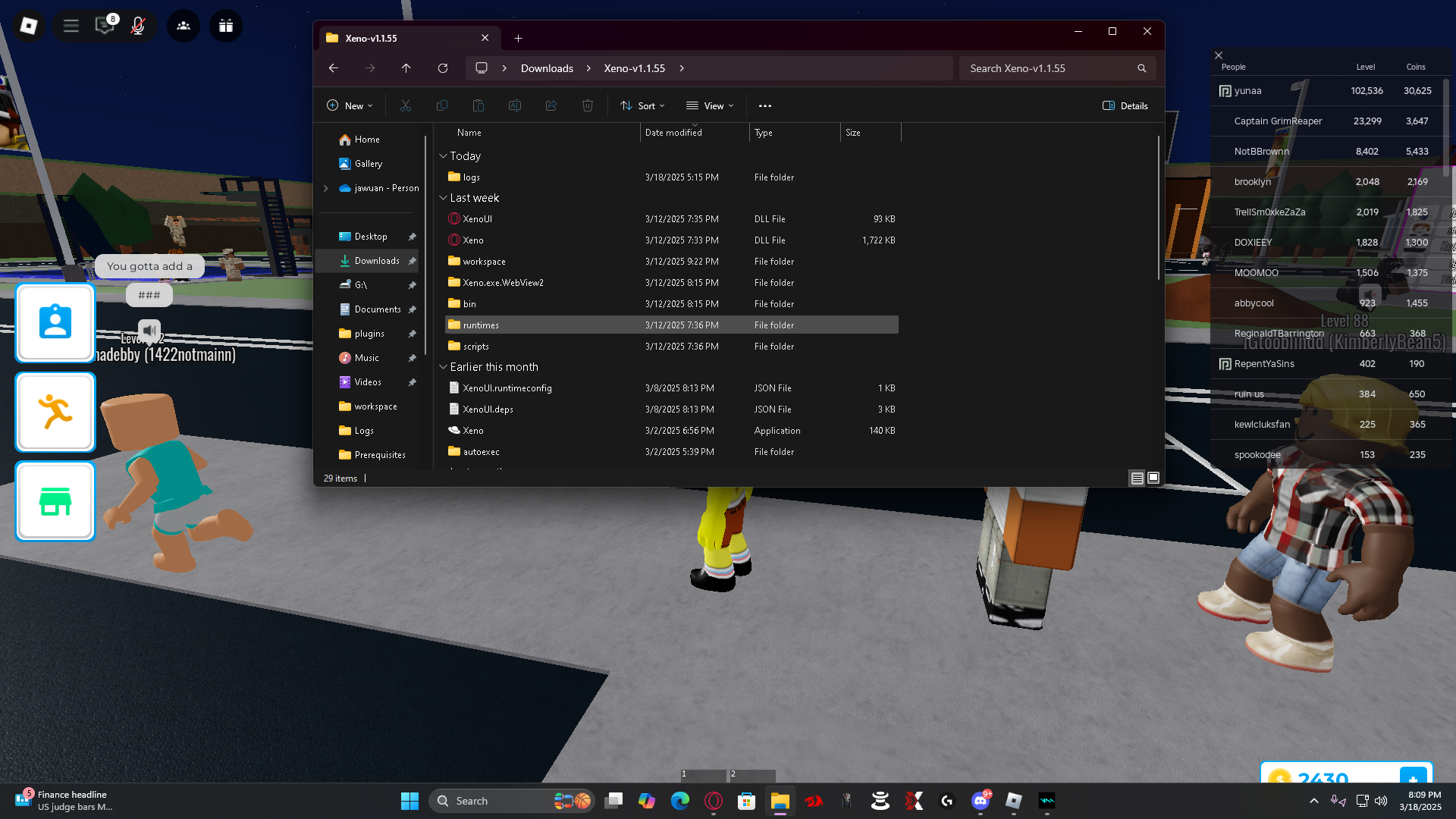Refresh the Xeno-v1.1.55 folder view

click(x=443, y=68)
